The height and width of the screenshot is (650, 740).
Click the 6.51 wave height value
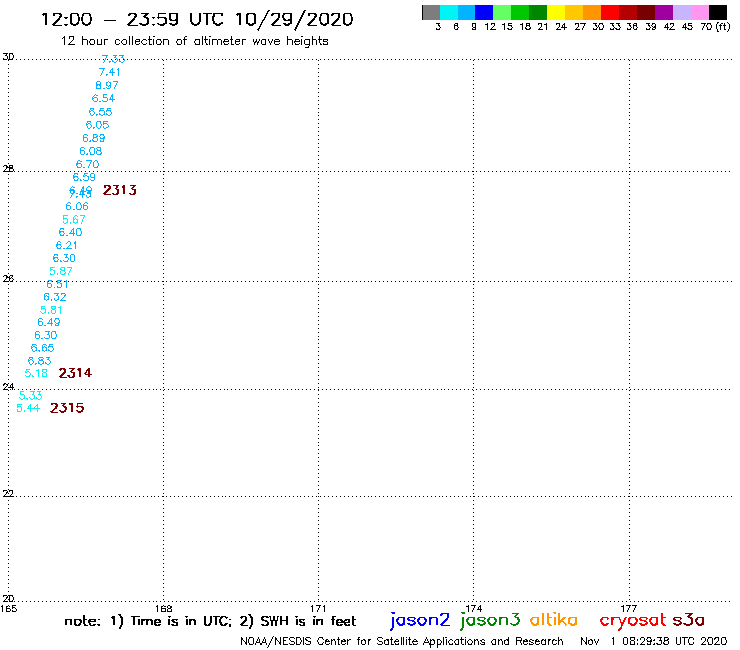click(x=57, y=284)
